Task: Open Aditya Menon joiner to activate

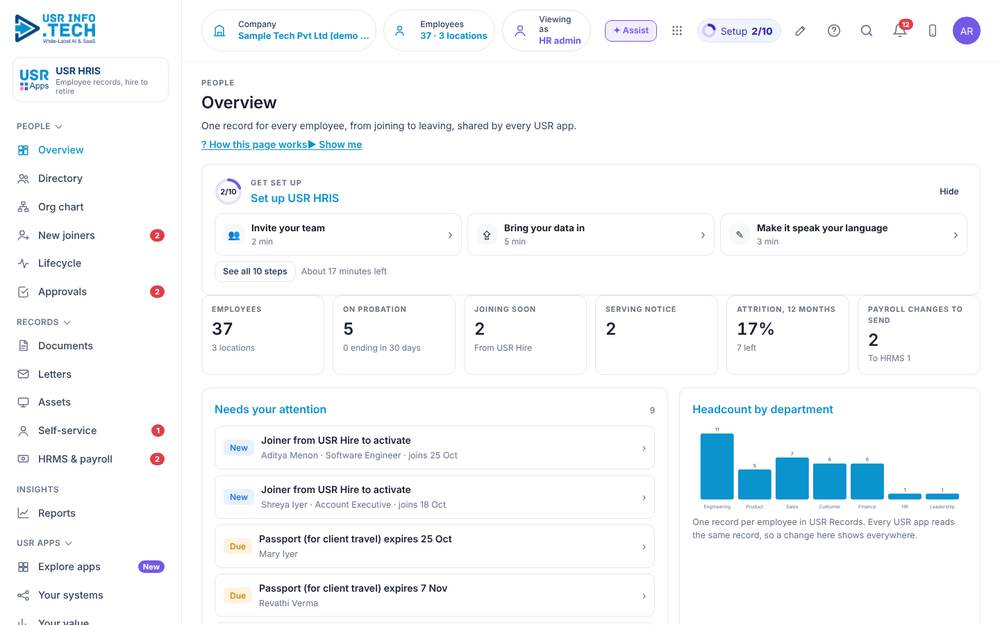Action: pos(434,448)
